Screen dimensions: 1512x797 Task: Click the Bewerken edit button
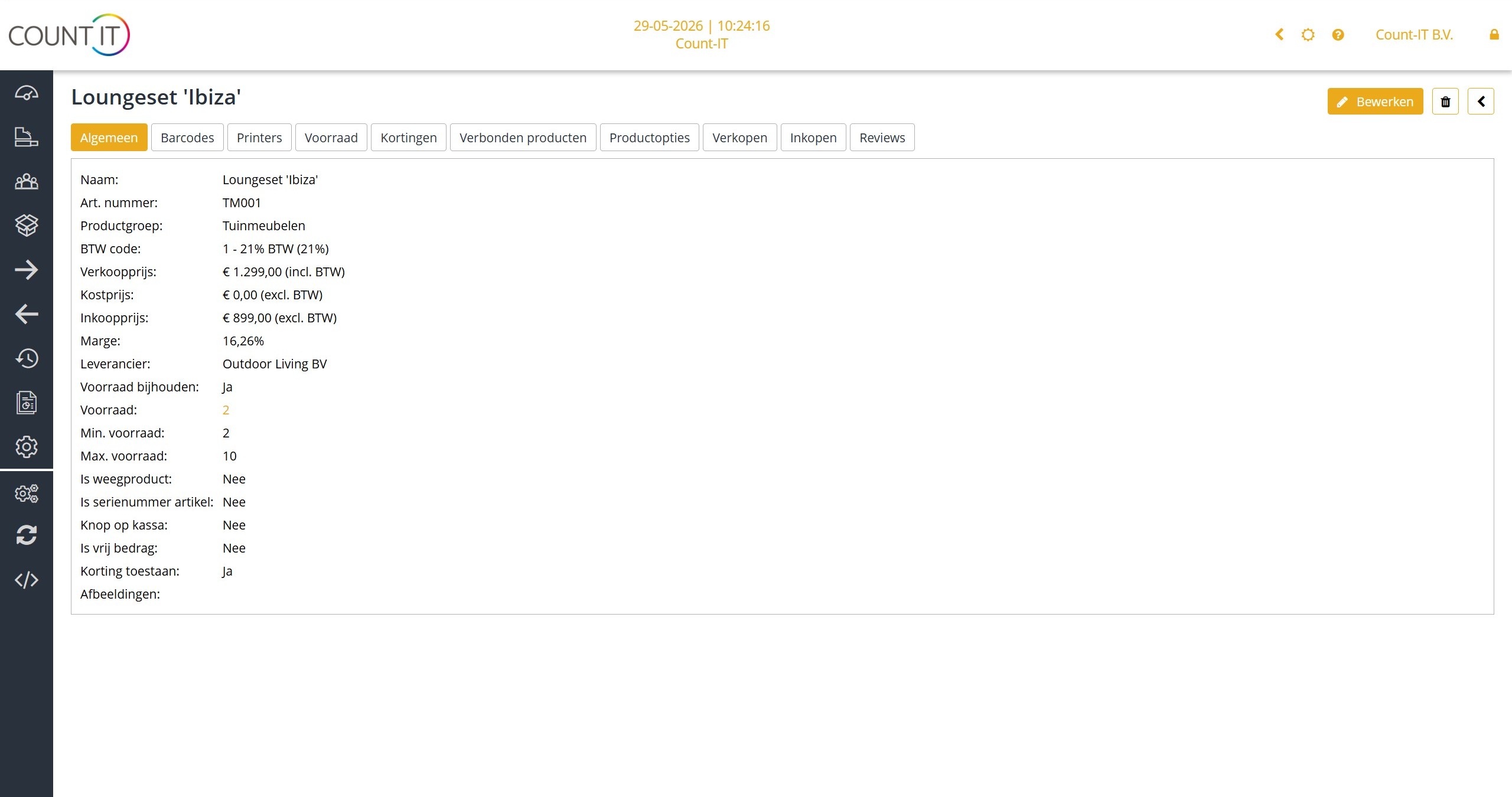[1375, 102]
